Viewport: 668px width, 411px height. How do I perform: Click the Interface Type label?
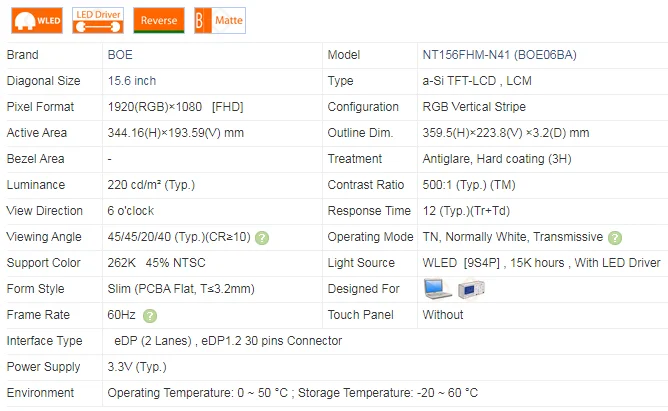pos(44,341)
